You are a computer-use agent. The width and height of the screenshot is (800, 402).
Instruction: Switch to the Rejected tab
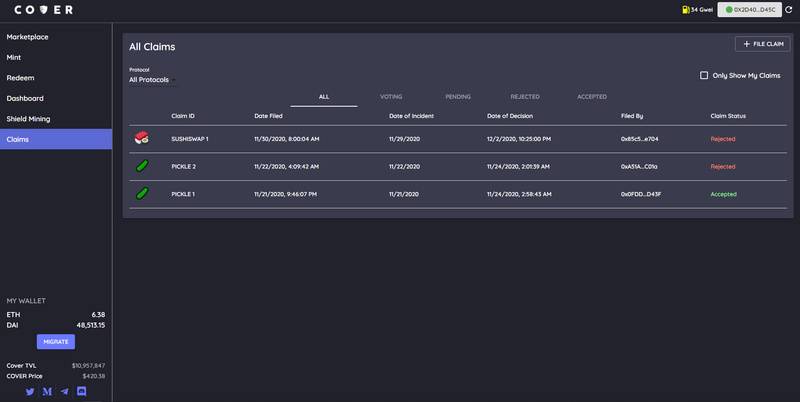(525, 96)
